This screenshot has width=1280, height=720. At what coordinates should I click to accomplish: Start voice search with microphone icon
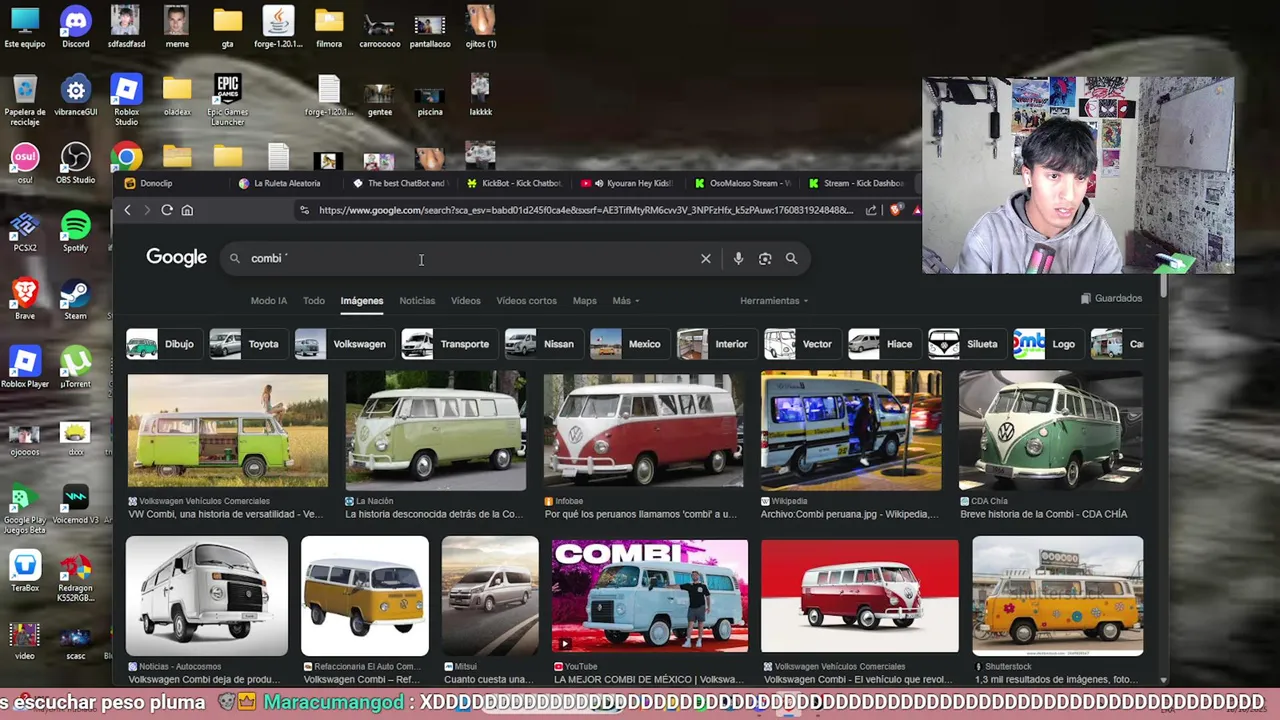(x=738, y=258)
